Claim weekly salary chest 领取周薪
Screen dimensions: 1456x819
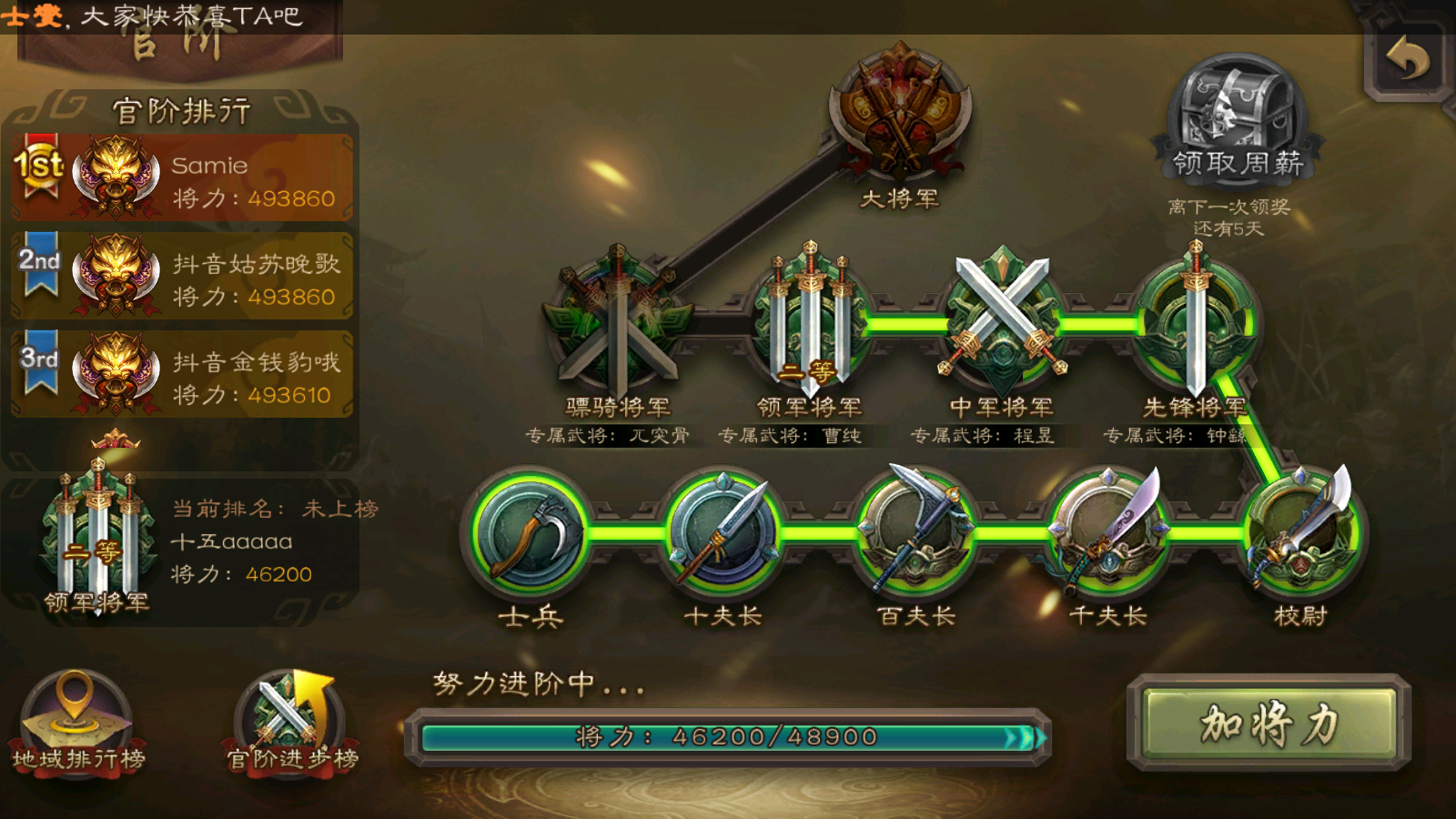[1238, 118]
